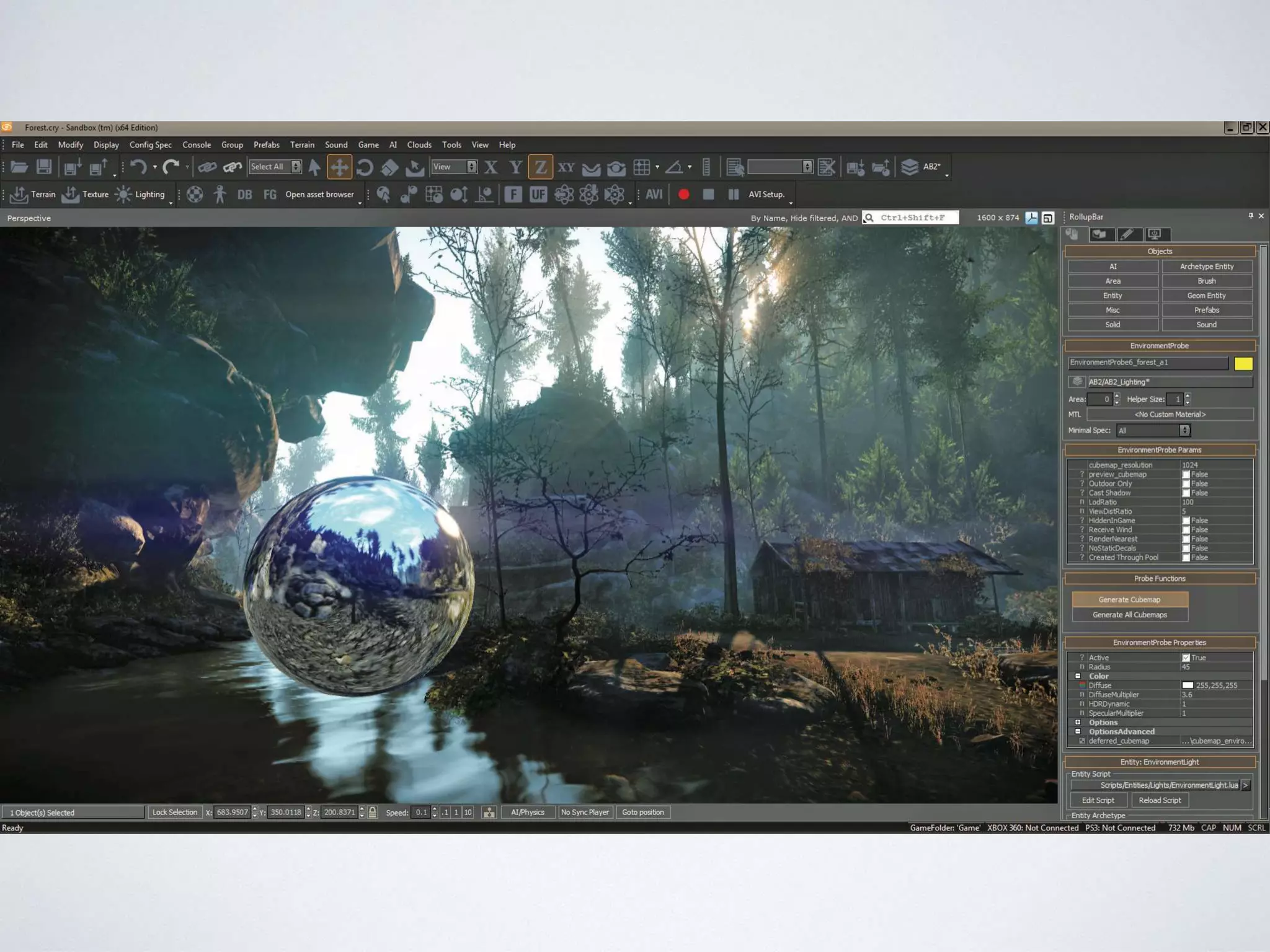Open the Lighting tool icon
Screen dimensions: 1270x952
123,195
